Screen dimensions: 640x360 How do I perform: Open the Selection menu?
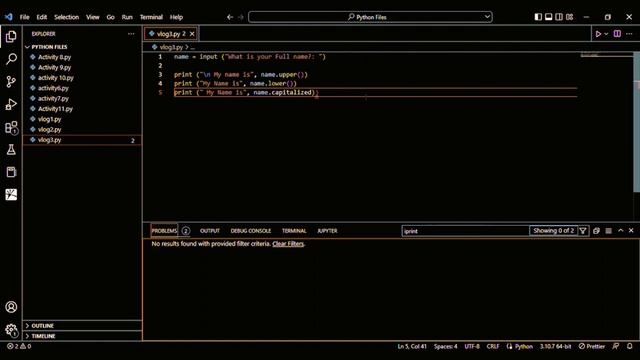click(67, 17)
